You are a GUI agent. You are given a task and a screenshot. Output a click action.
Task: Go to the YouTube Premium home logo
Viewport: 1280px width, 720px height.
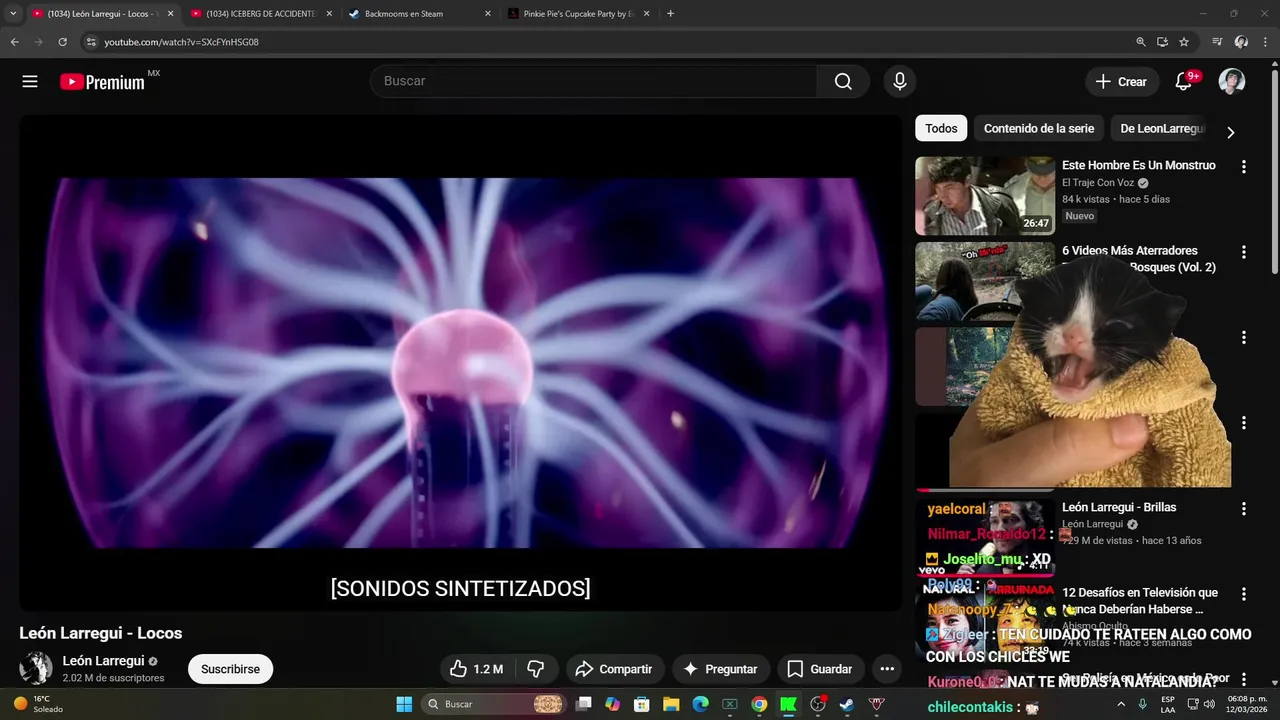point(104,82)
